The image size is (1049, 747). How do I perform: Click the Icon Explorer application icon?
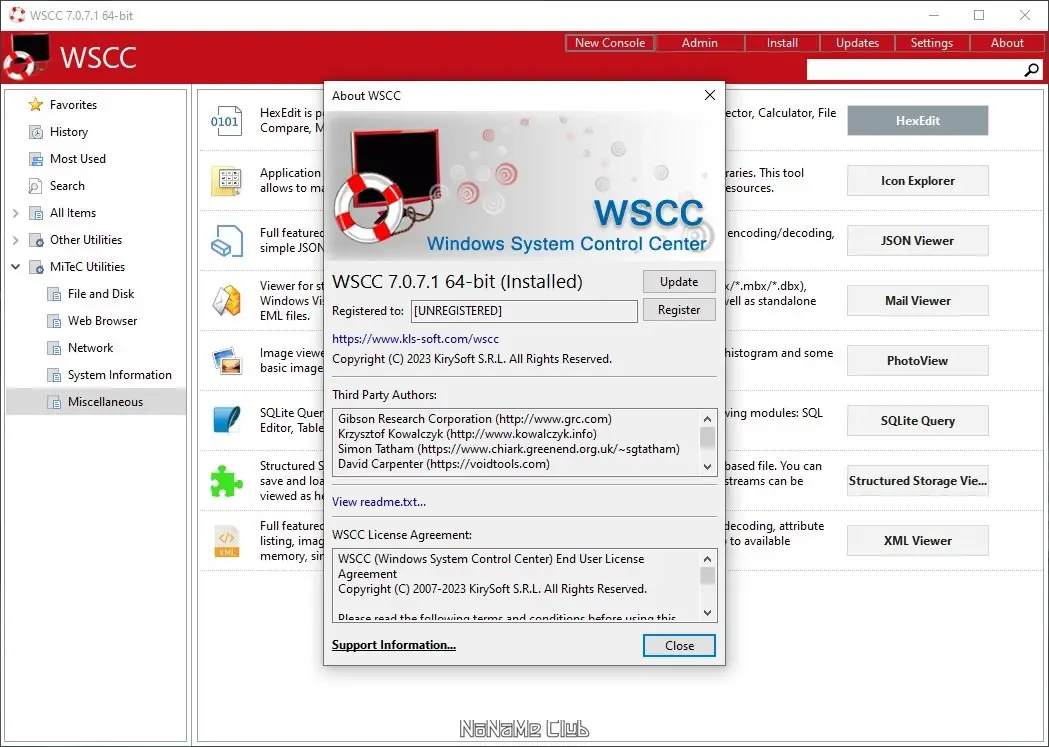226,180
